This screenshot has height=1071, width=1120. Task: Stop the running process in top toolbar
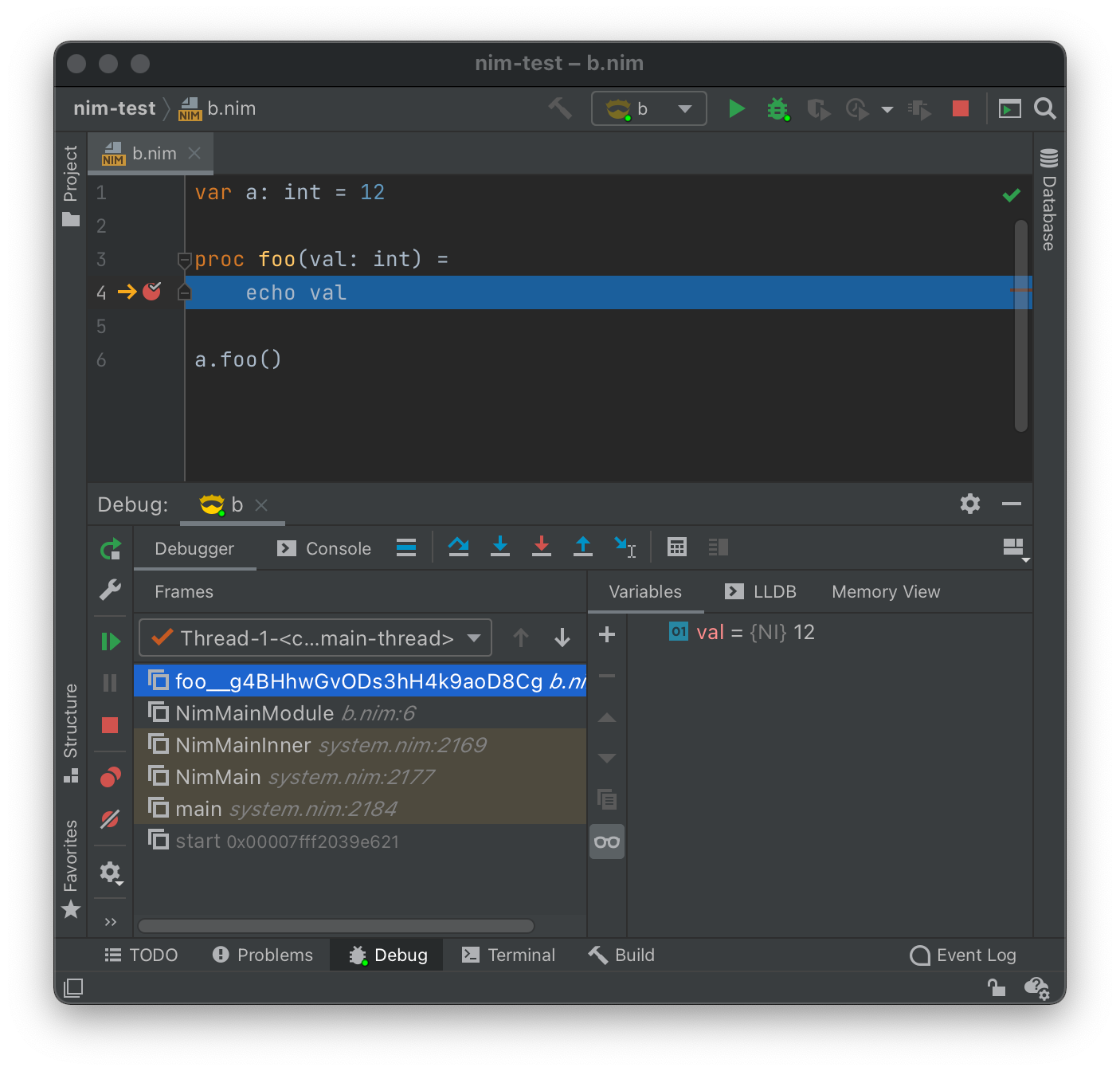click(x=961, y=108)
